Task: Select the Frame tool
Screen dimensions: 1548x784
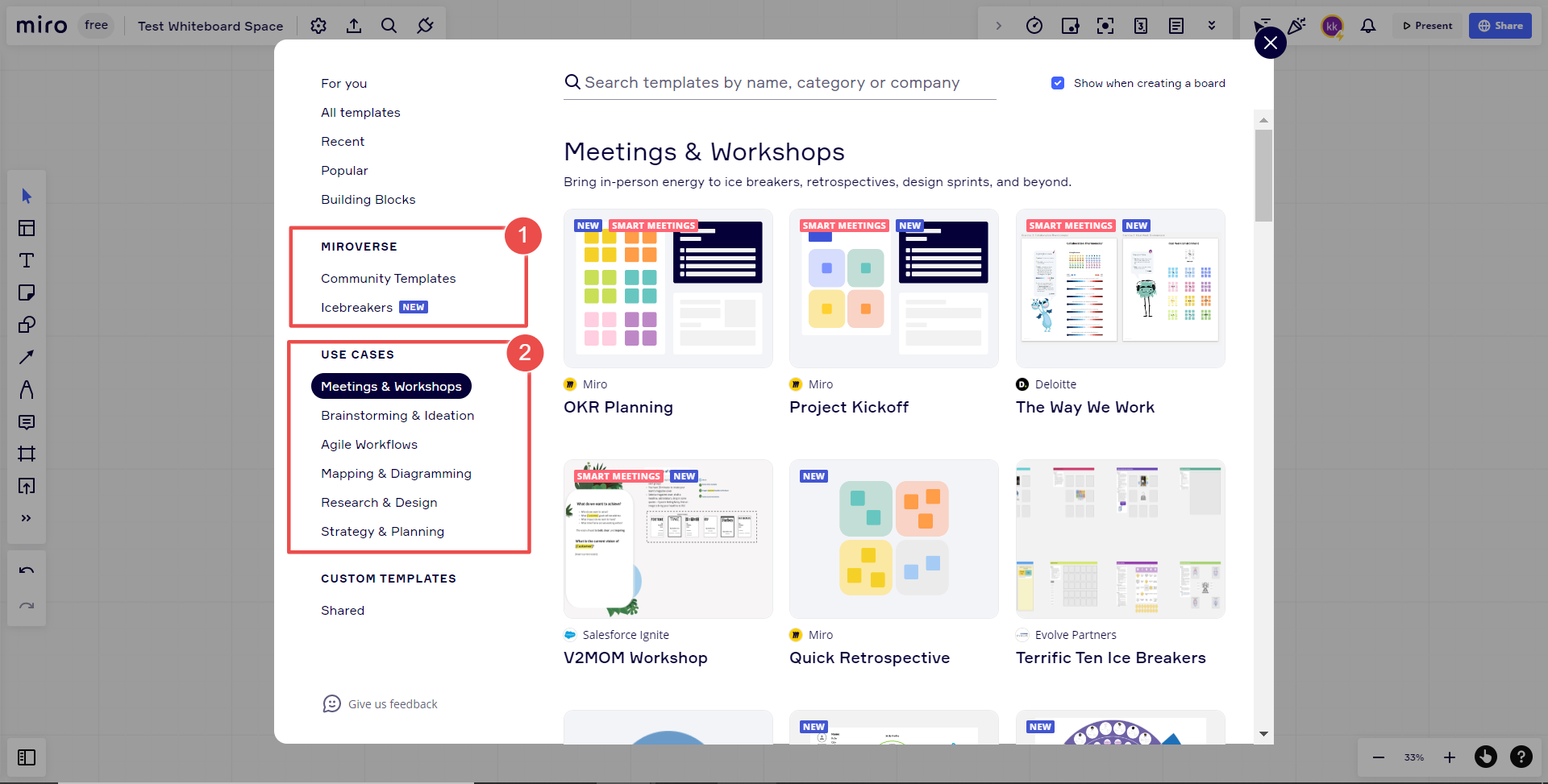Action: tap(27, 454)
